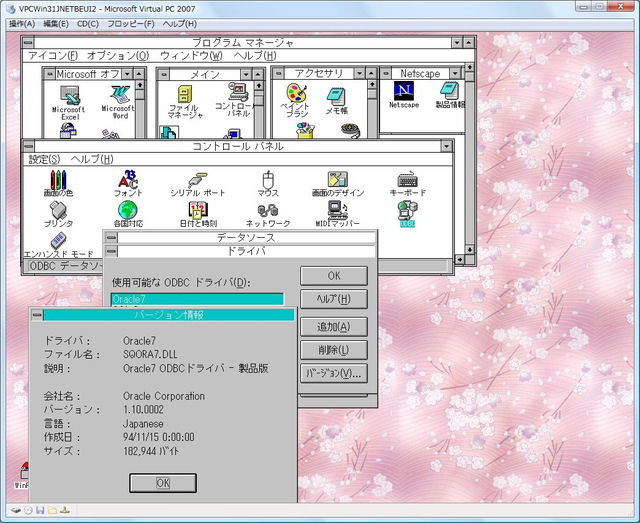640x523 pixels.
Task: Open the MIDIマッパー control panel icon
Action: click(x=338, y=215)
